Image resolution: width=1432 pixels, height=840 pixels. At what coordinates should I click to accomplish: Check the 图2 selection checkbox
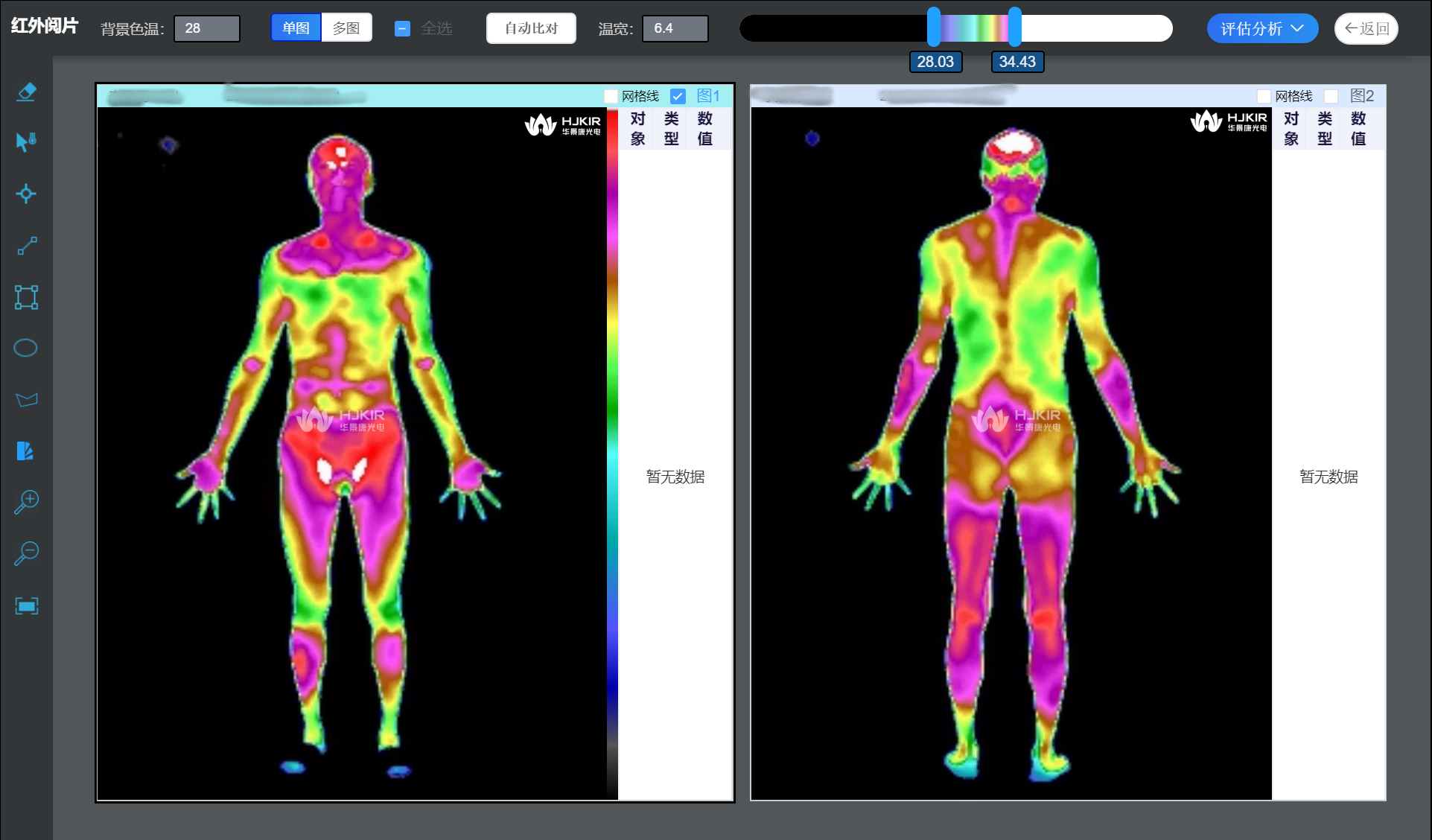click(1331, 96)
